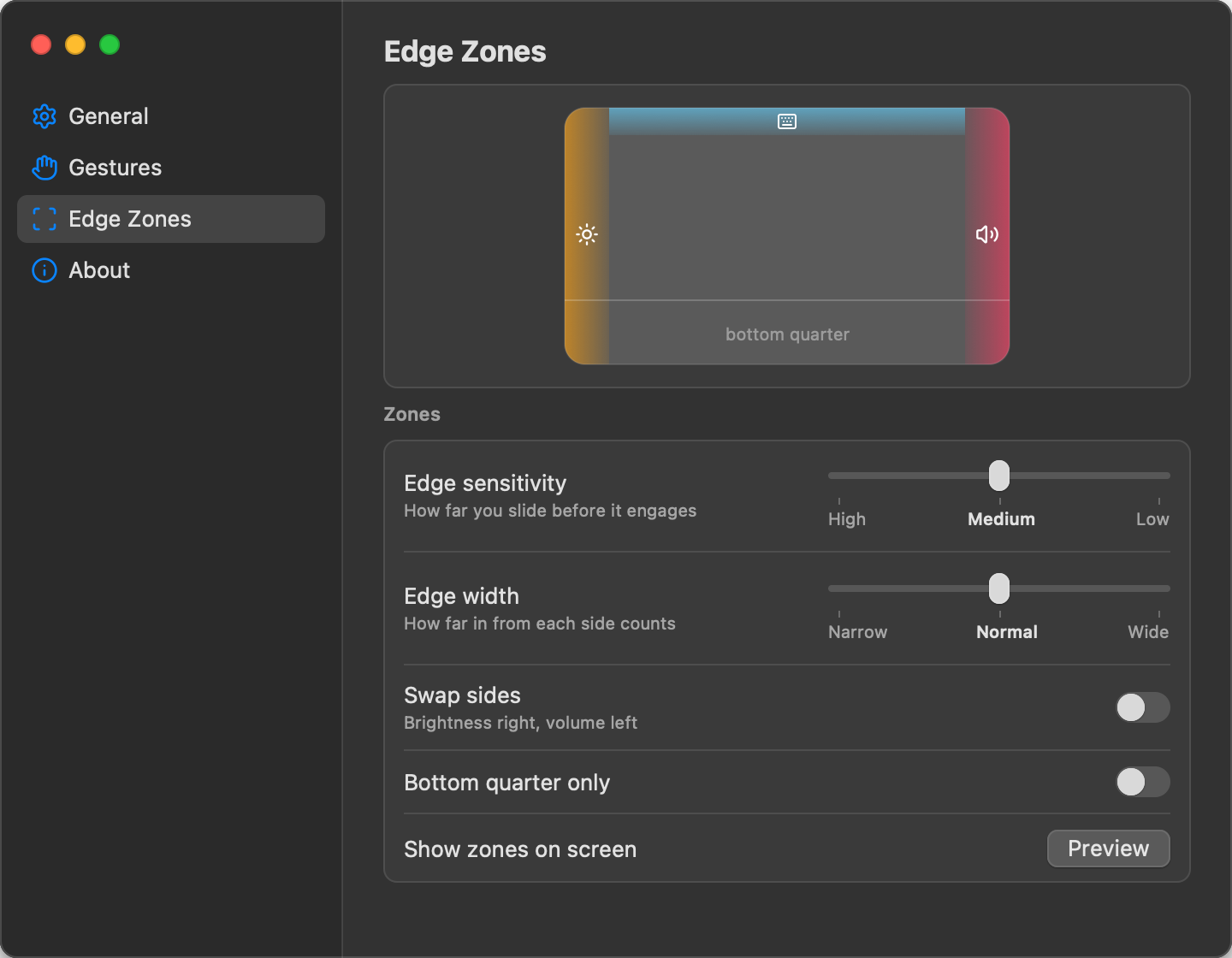Click the brightness sun icon on the trackpad diagram
This screenshot has width=1232, height=958.
[x=587, y=234]
